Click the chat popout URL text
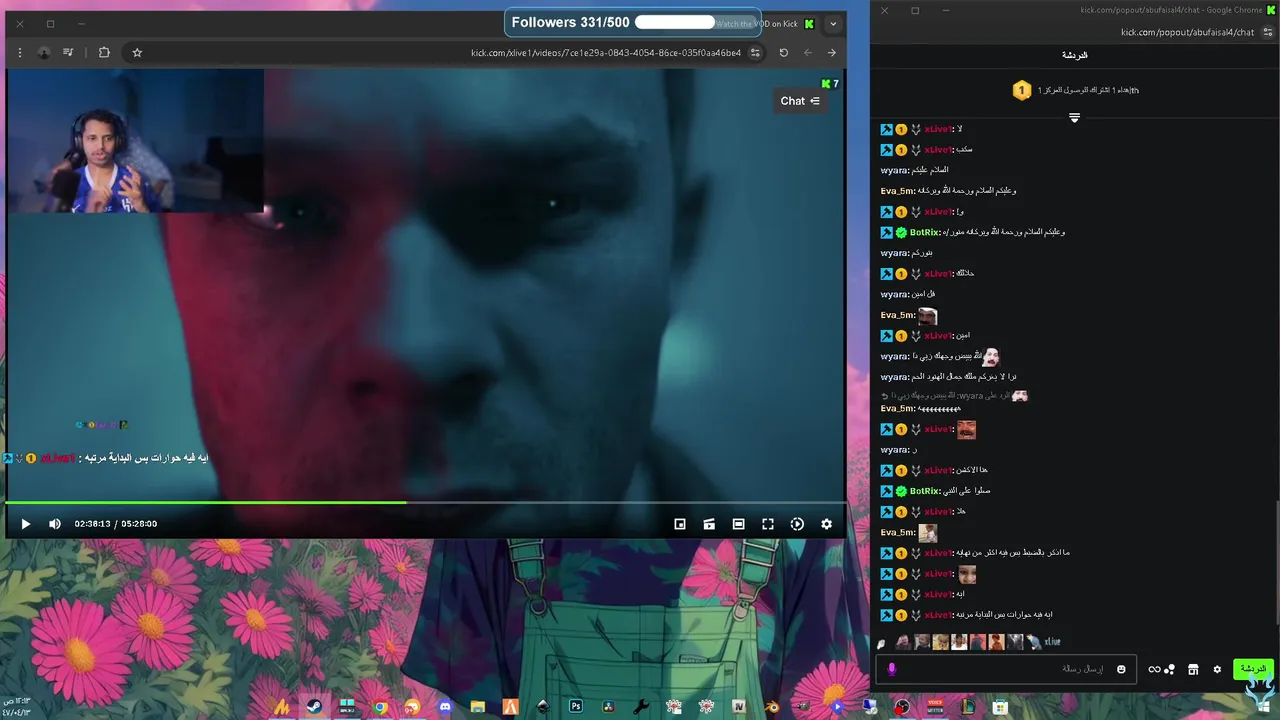The image size is (1280, 720). pyautogui.click(x=1187, y=32)
